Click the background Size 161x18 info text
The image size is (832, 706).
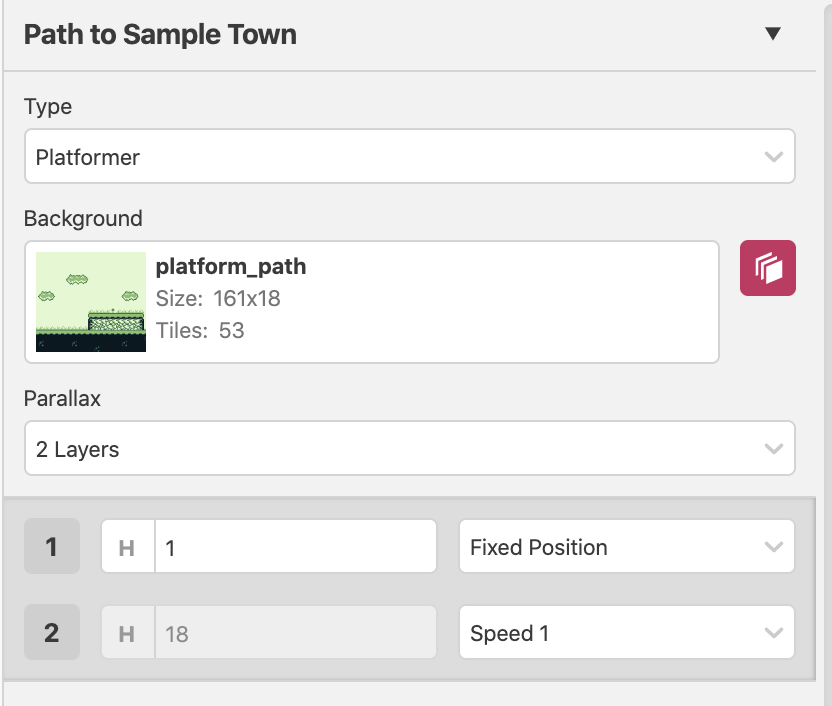point(218,299)
